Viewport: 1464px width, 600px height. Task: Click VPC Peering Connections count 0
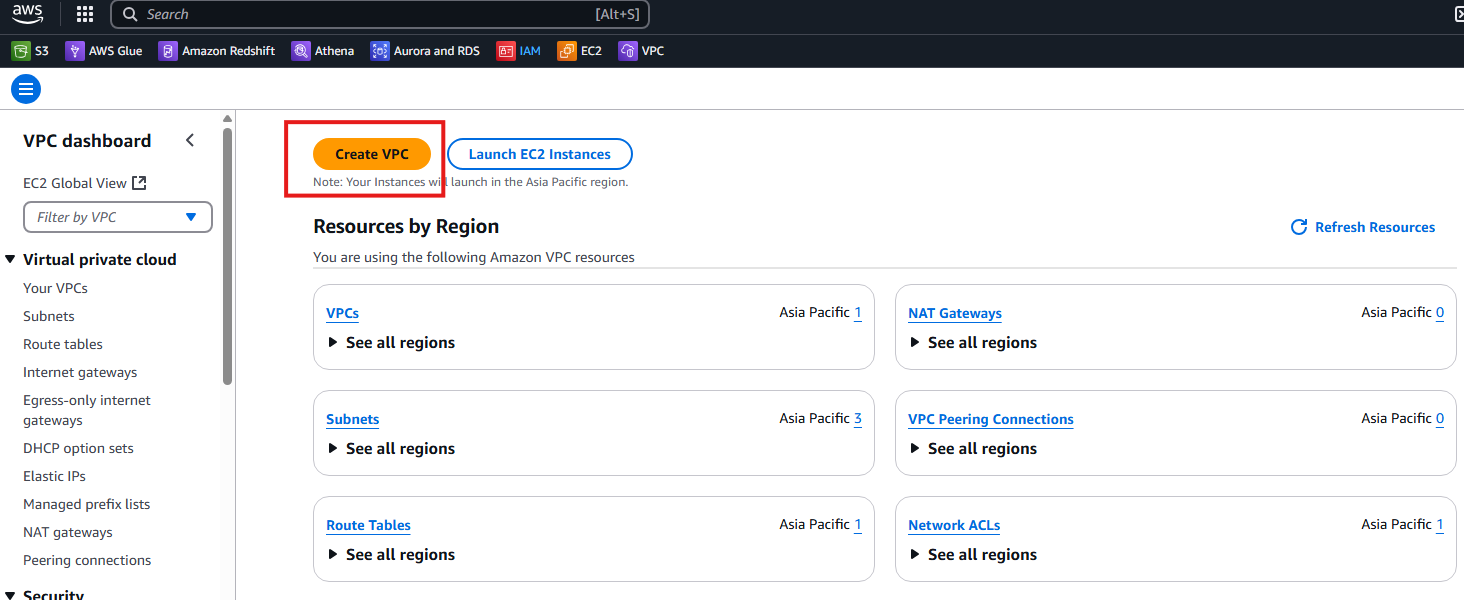(1440, 419)
